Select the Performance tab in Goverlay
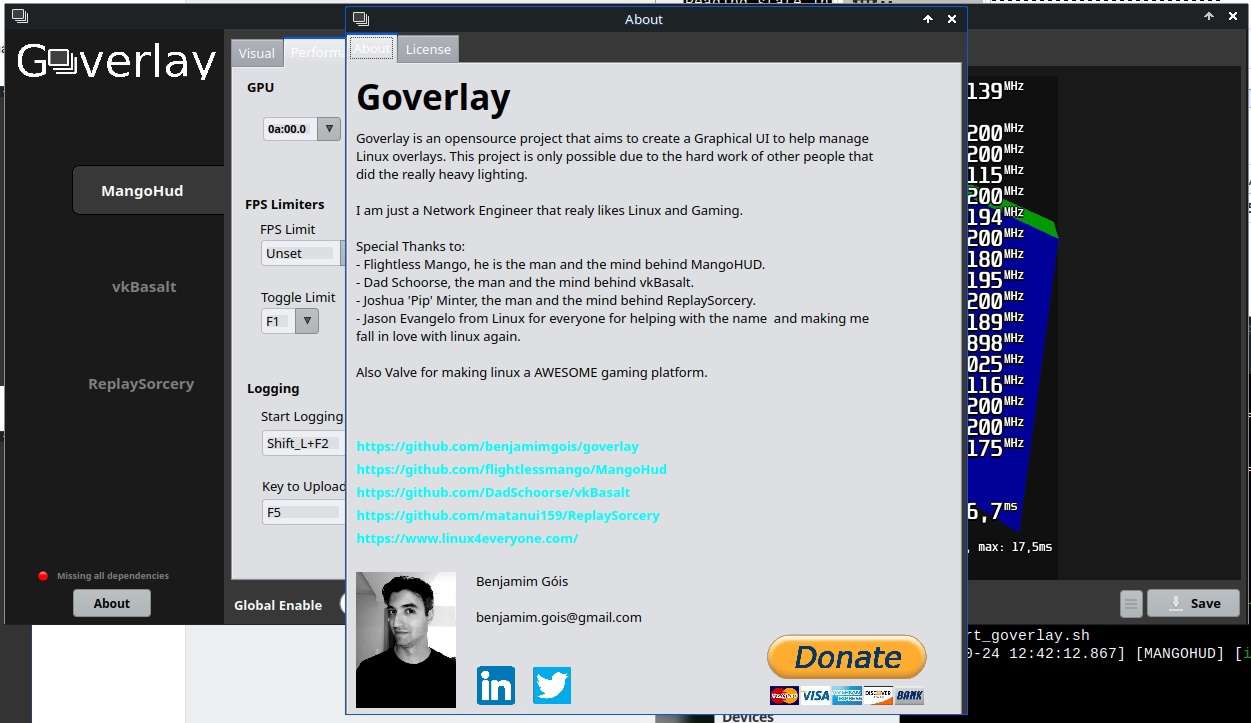This screenshot has height=723, width=1251. [x=315, y=53]
